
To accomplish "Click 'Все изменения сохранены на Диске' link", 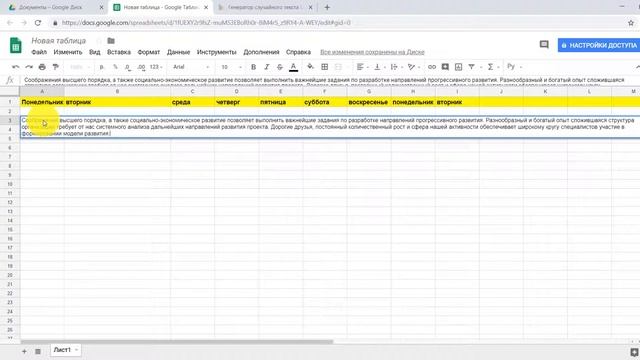I will point(372,52).
